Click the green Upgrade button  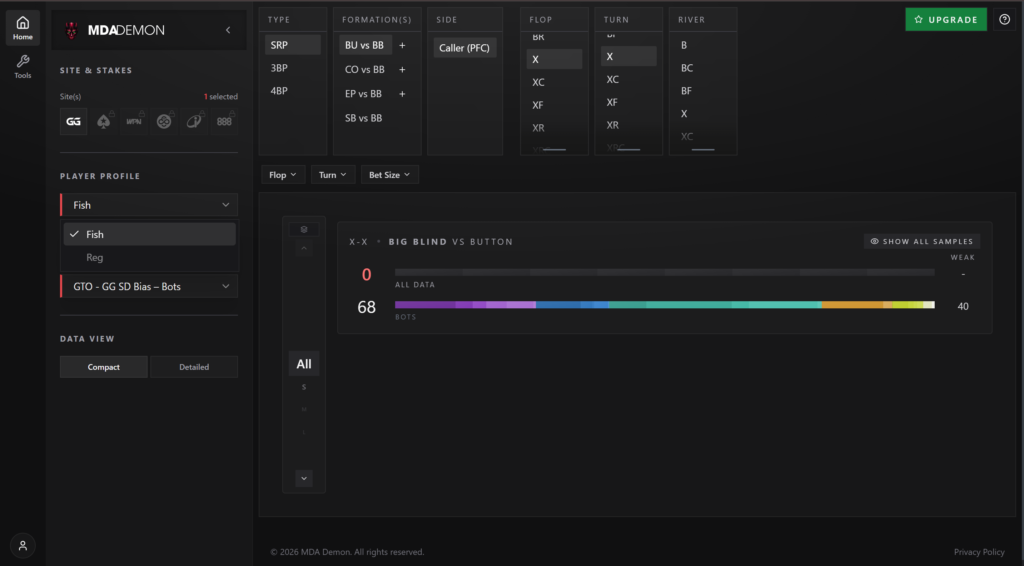pyautogui.click(x=946, y=20)
